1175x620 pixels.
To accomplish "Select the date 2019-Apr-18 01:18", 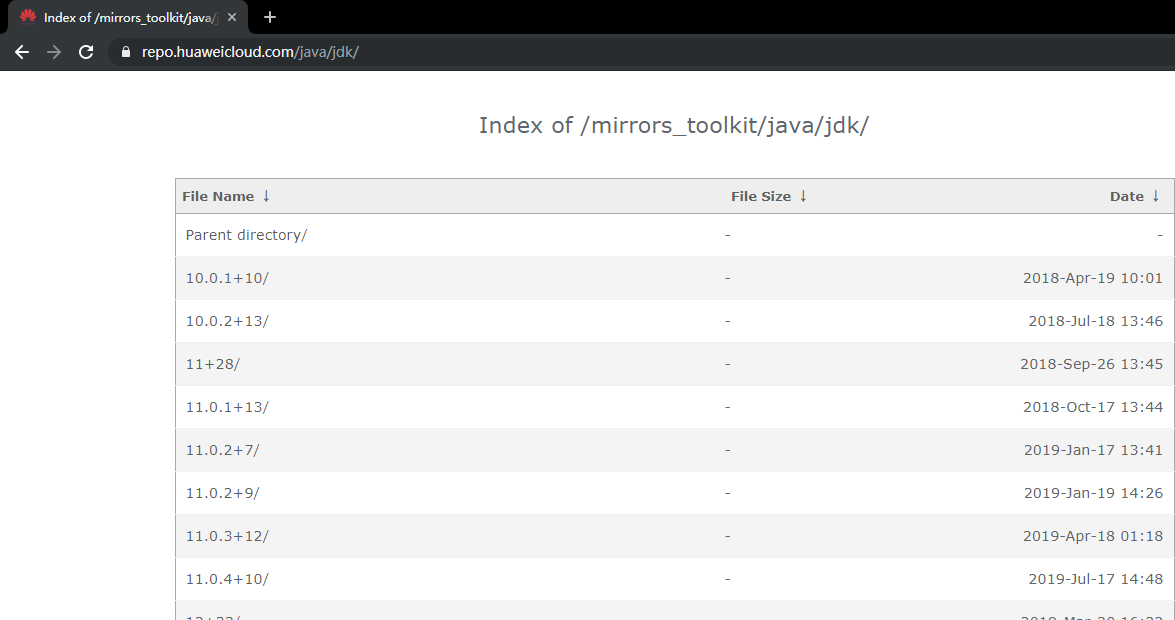I will 1093,536.
